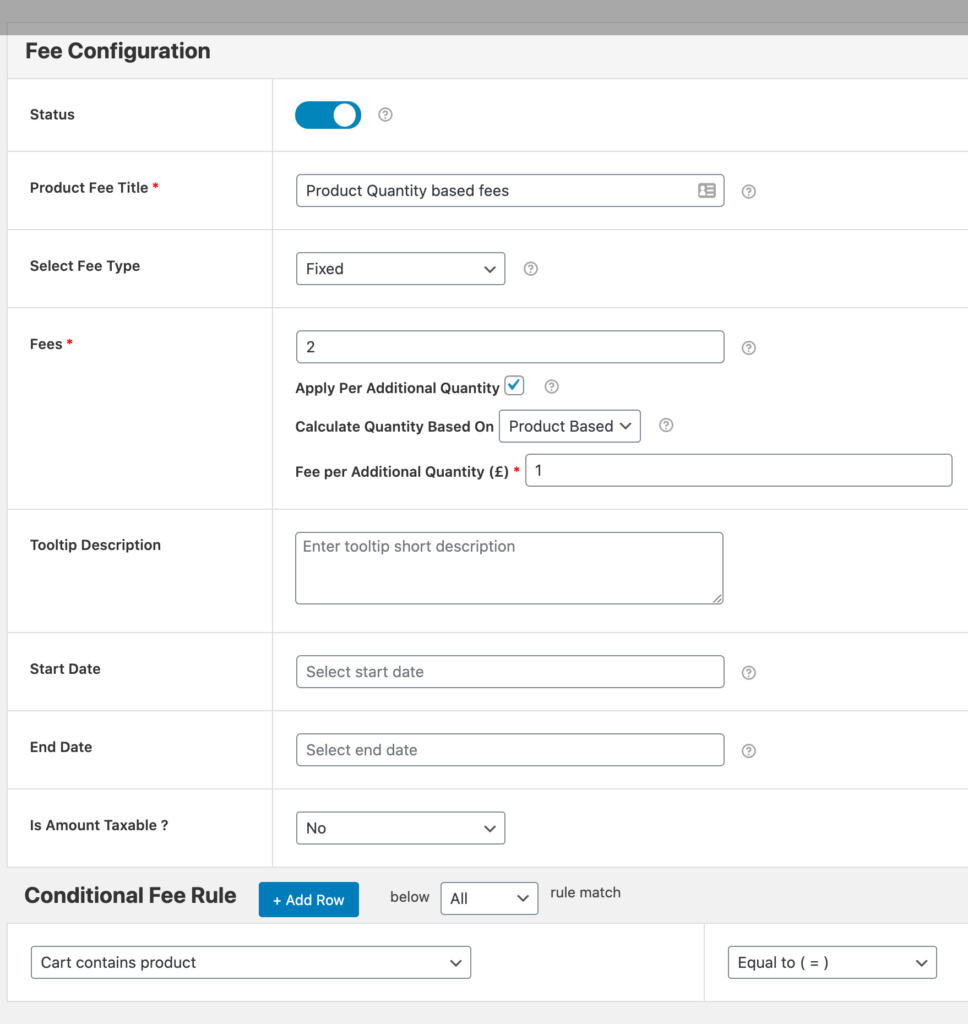Click the Start Date label
This screenshot has height=1024, width=968.
65,669
